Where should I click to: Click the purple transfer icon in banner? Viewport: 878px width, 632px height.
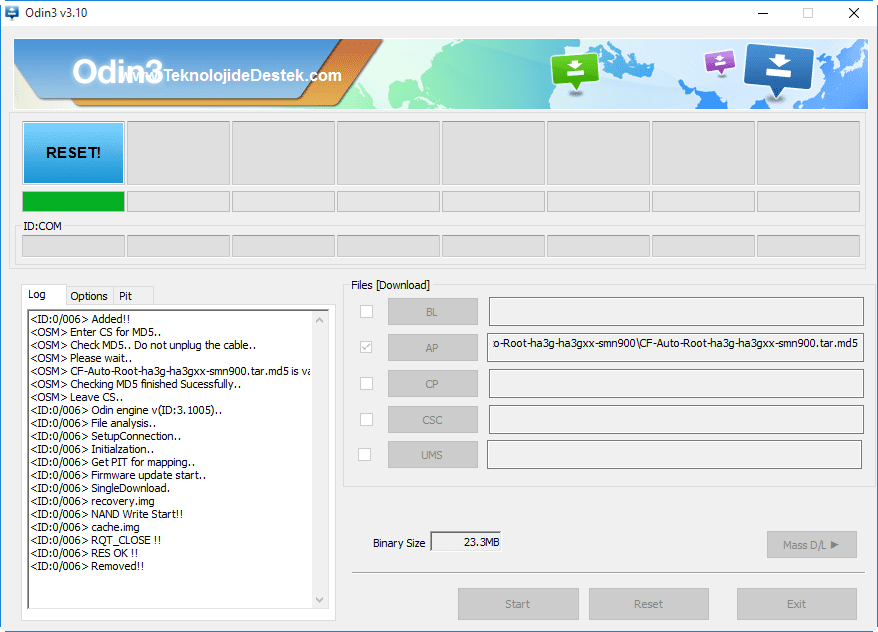(x=720, y=62)
